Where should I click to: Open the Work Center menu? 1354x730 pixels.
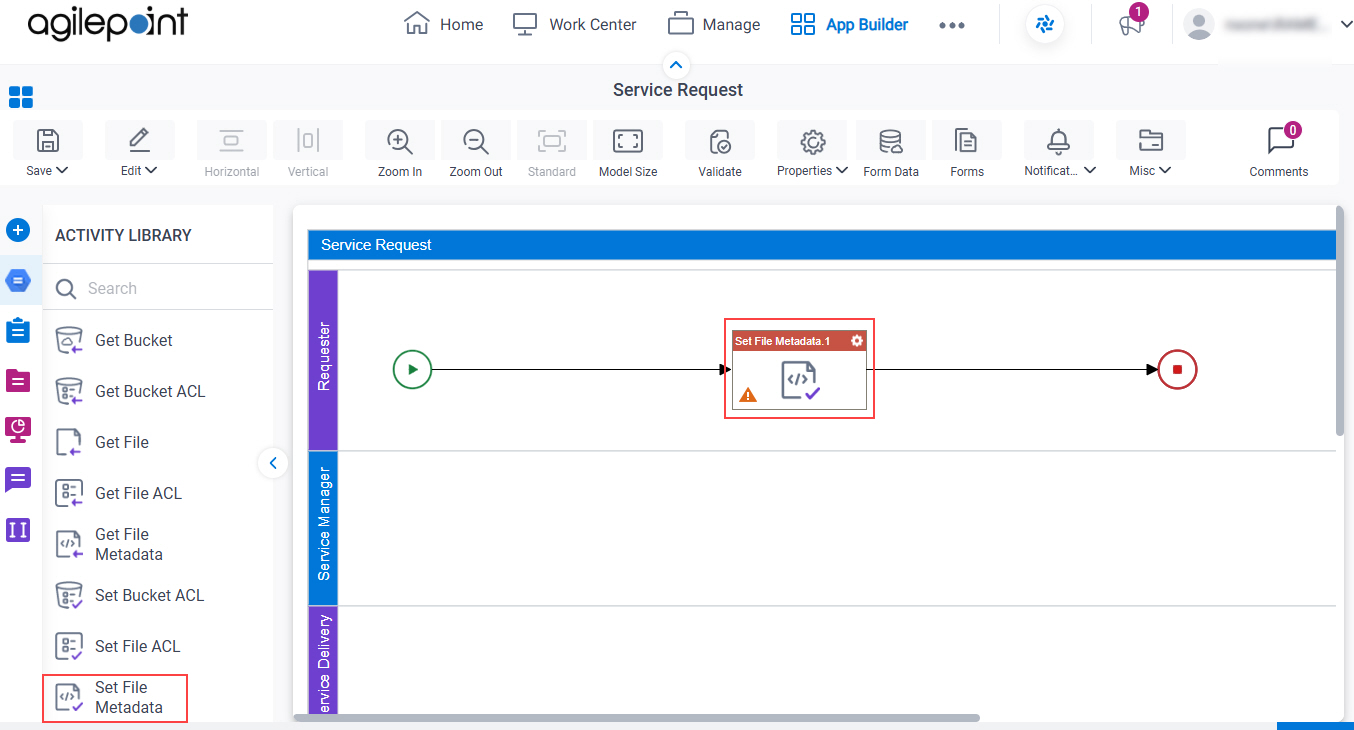pos(574,24)
